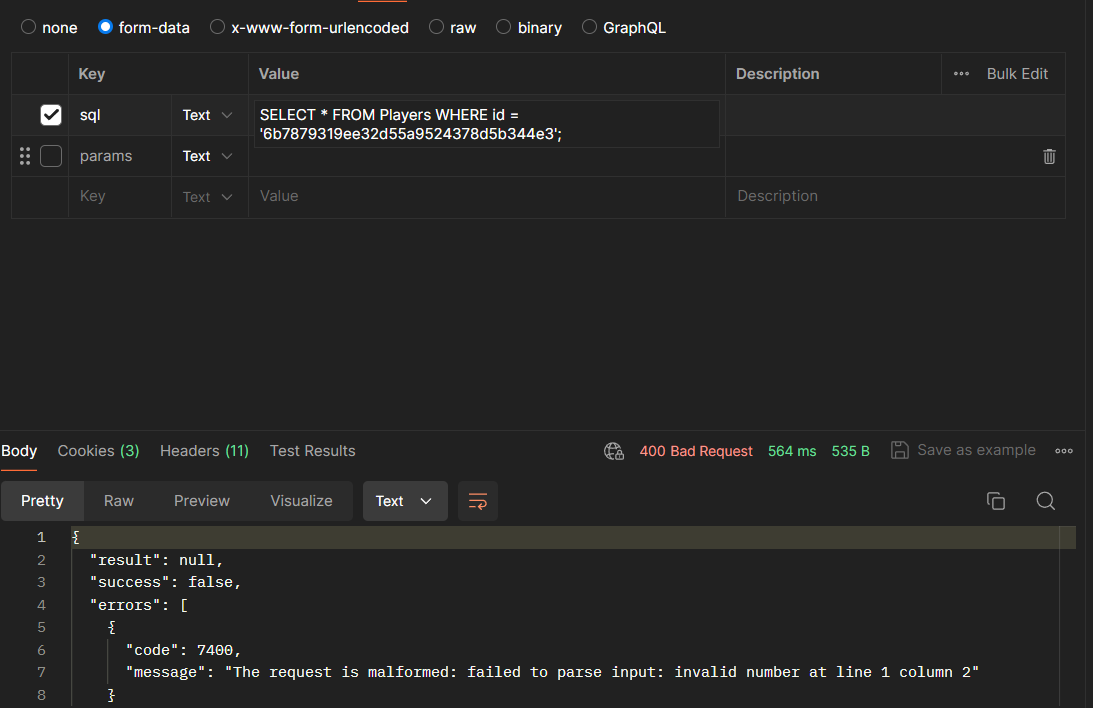This screenshot has width=1093, height=708.
Task: Open the Text type dropdown in empty row
Action: pyautogui.click(x=208, y=197)
